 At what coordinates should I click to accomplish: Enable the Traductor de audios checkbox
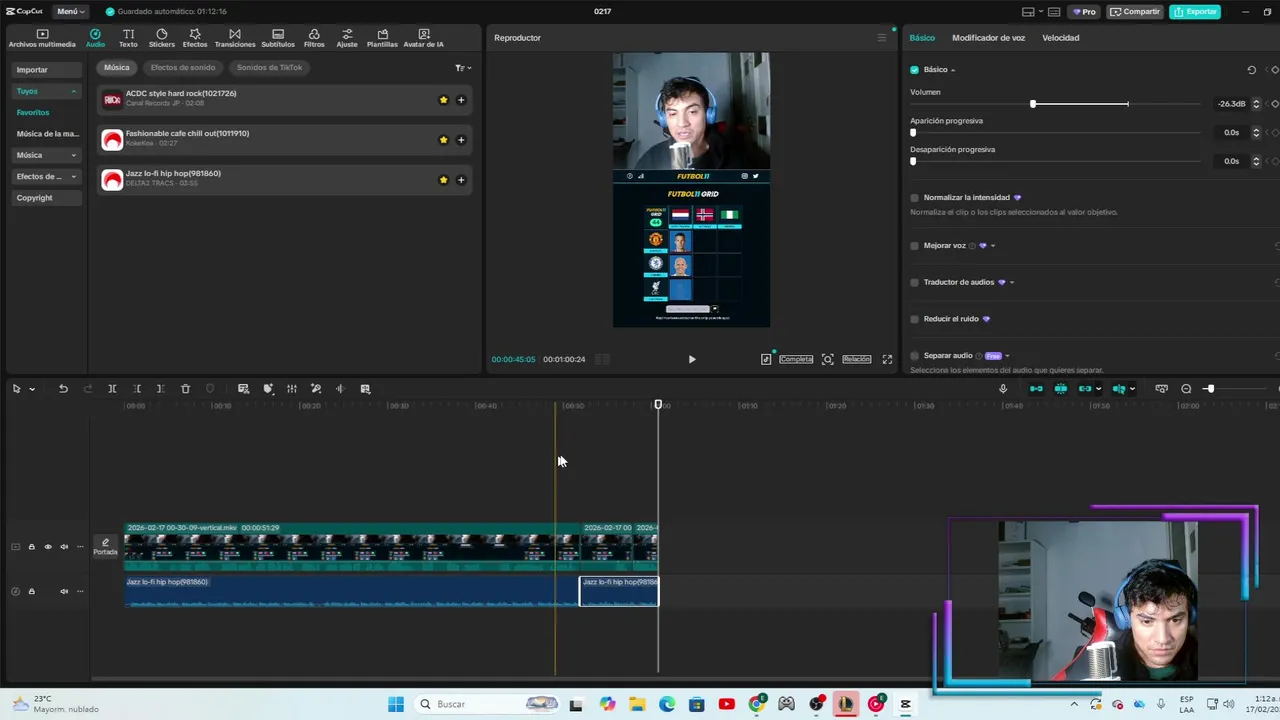click(914, 282)
